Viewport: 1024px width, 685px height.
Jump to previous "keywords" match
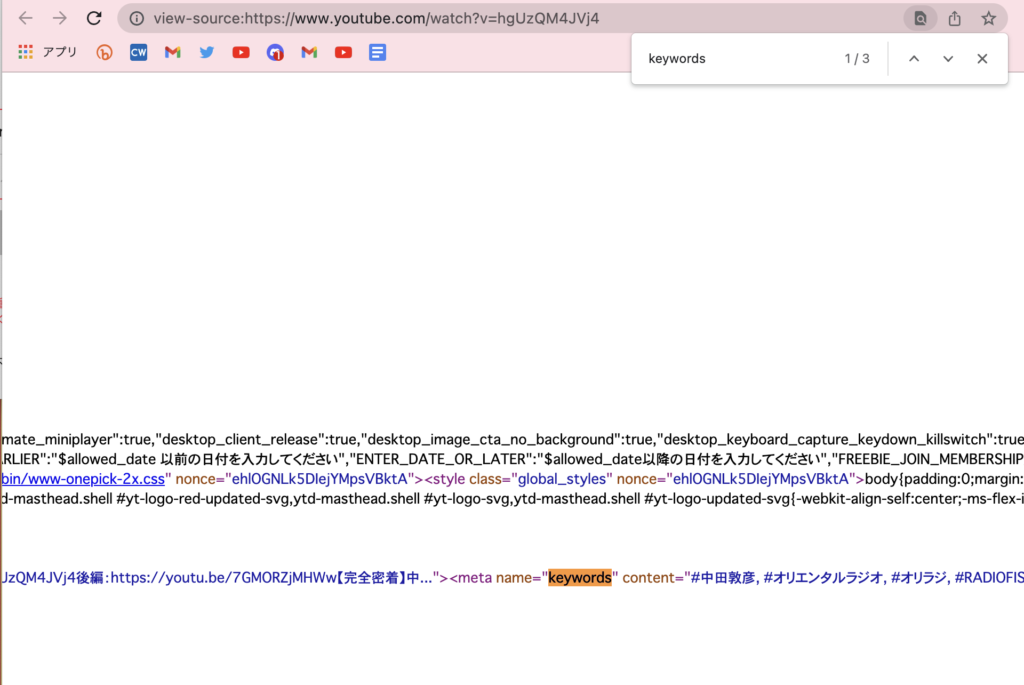click(913, 59)
